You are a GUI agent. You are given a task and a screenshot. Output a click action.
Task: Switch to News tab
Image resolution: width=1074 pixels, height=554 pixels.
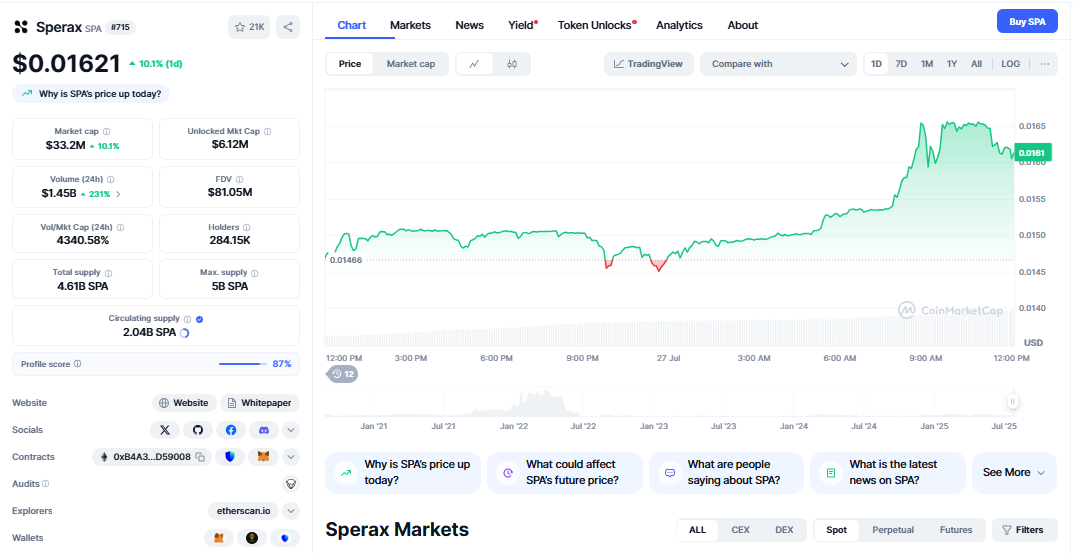click(x=469, y=25)
